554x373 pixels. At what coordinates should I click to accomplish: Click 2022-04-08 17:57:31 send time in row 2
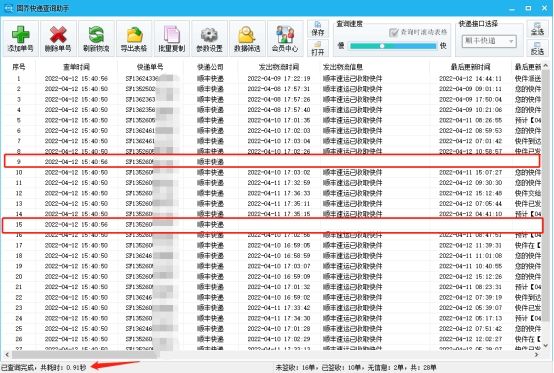pyautogui.click(x=279, y=89)
